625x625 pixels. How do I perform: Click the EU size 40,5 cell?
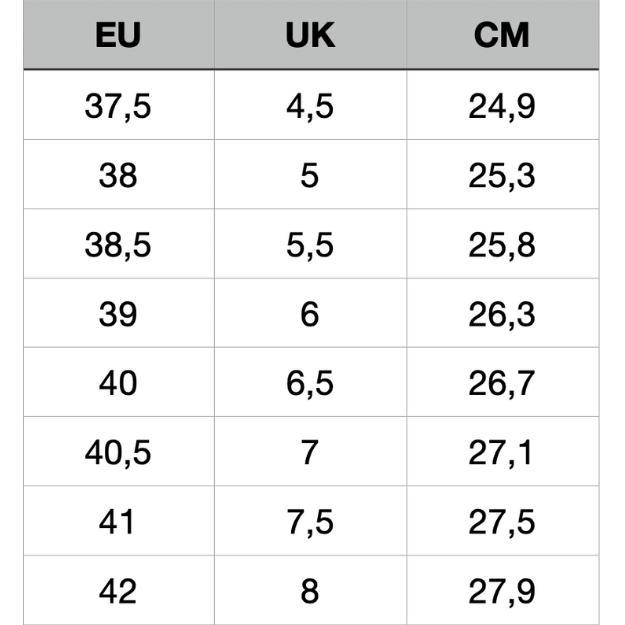tap(118, 452)
